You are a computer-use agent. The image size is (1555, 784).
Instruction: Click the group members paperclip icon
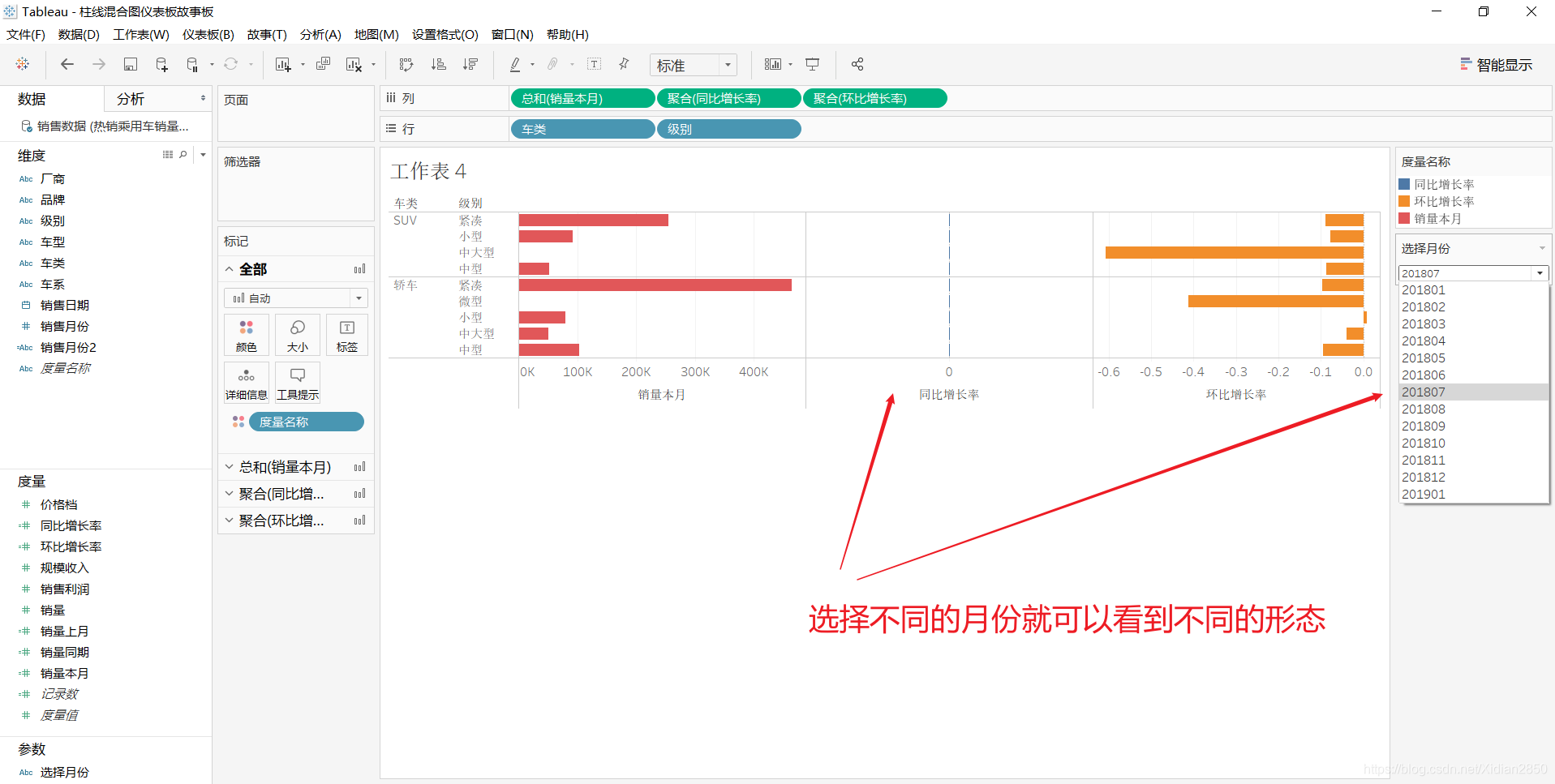tap(552, 64)
